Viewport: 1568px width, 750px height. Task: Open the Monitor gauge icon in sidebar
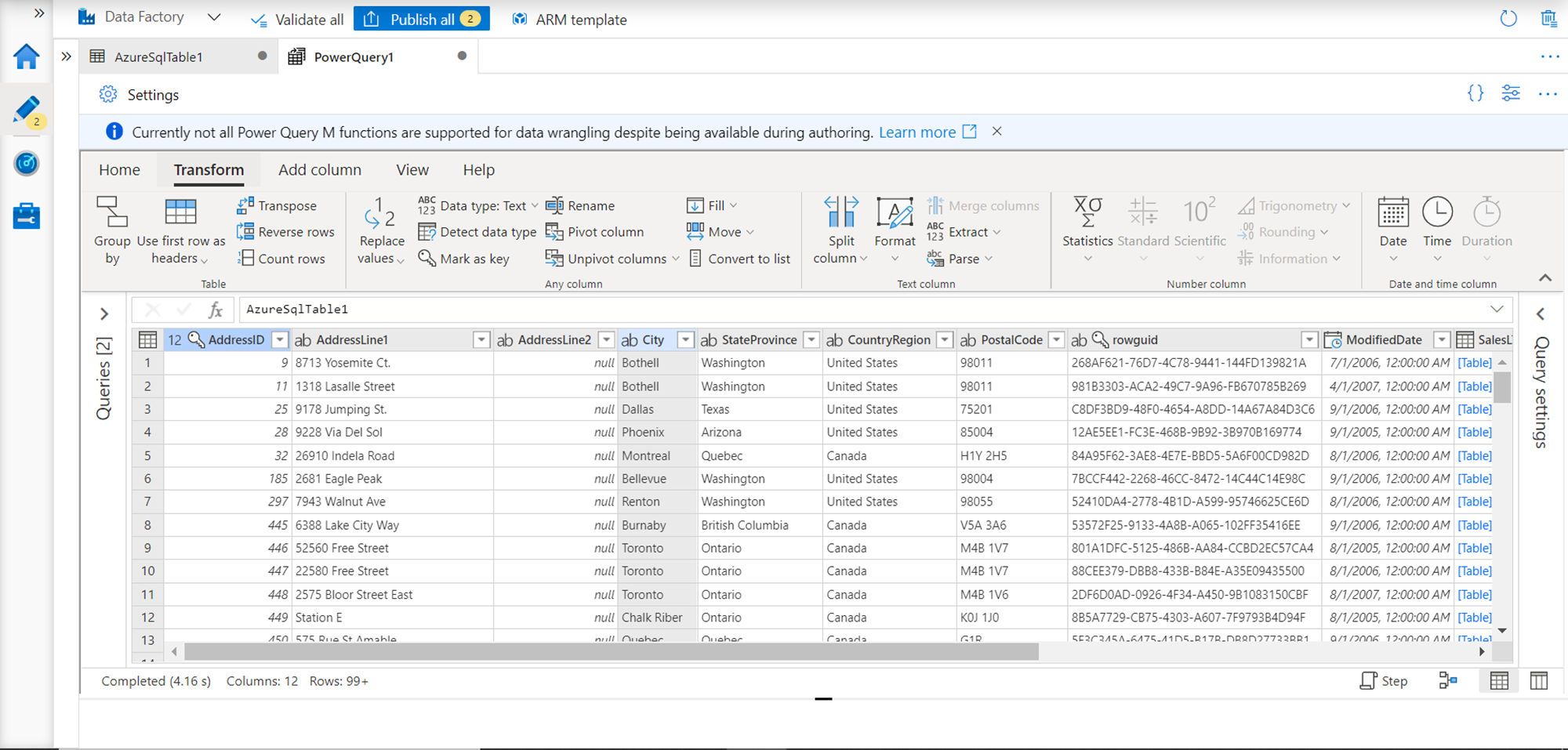(x=27, y=163)
